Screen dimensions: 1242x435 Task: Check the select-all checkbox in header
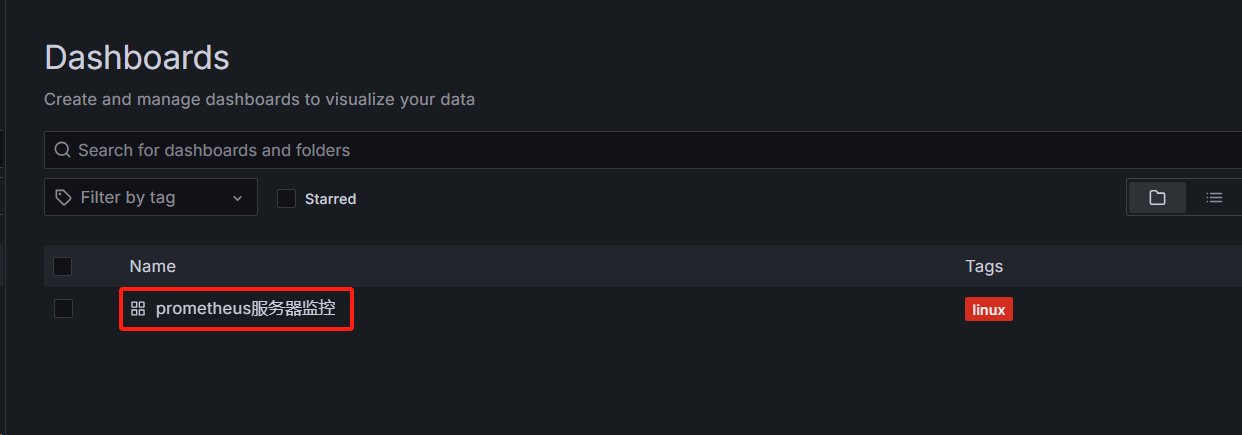[62, 266]
